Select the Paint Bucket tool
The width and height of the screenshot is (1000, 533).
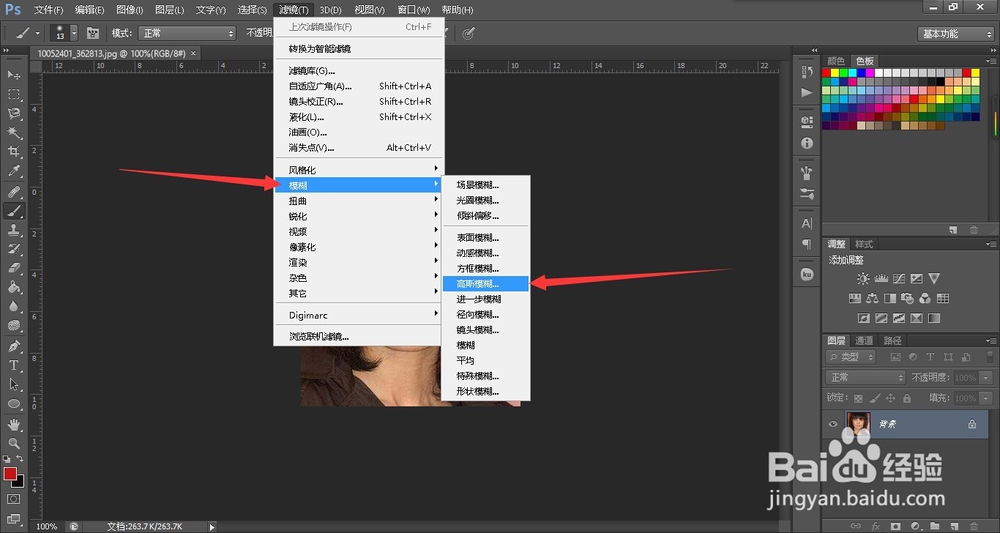pos(13,288)
